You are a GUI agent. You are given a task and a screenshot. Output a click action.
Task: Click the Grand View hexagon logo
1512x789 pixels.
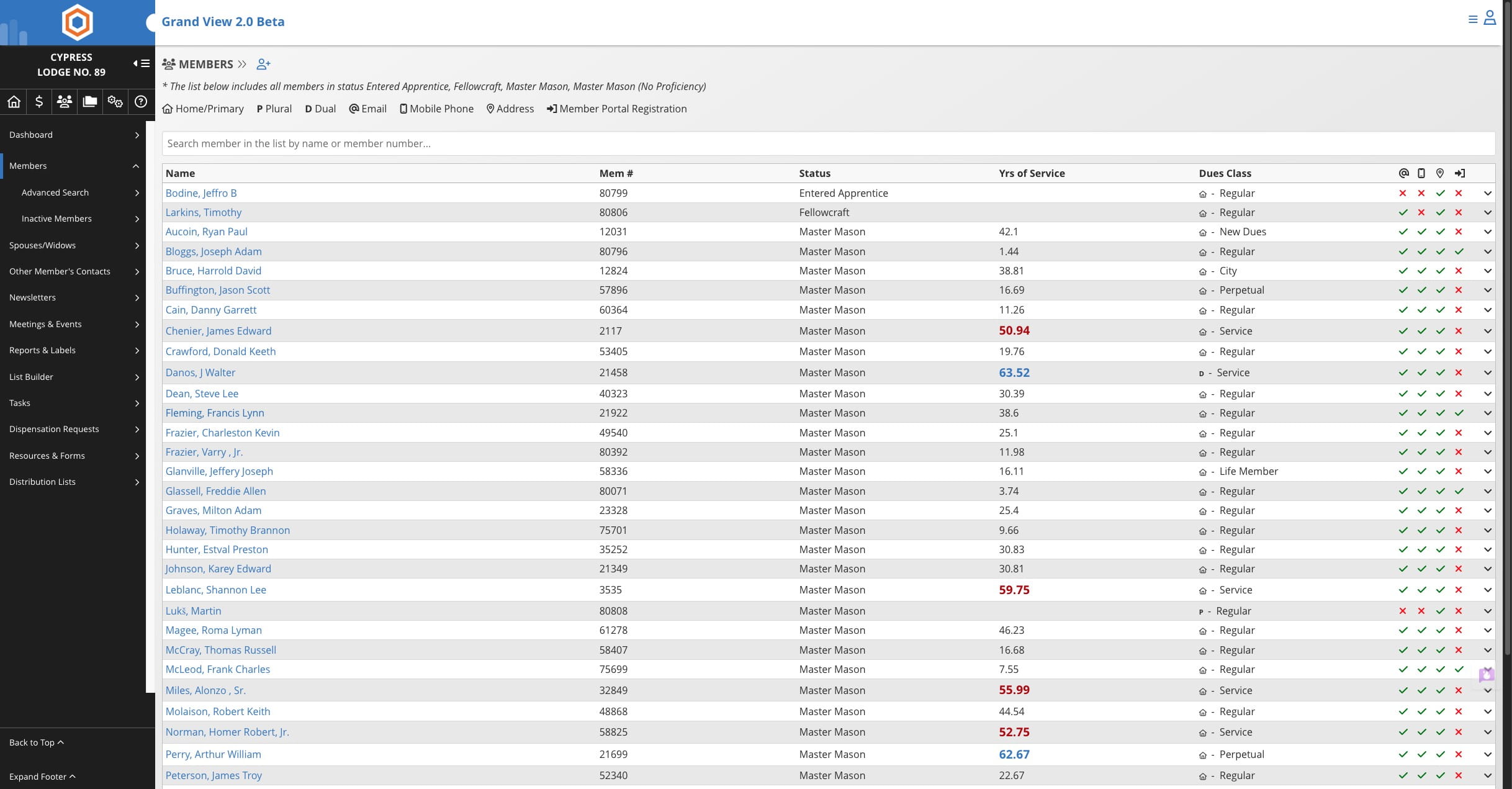pyautogui.click(x=78, y=22)
